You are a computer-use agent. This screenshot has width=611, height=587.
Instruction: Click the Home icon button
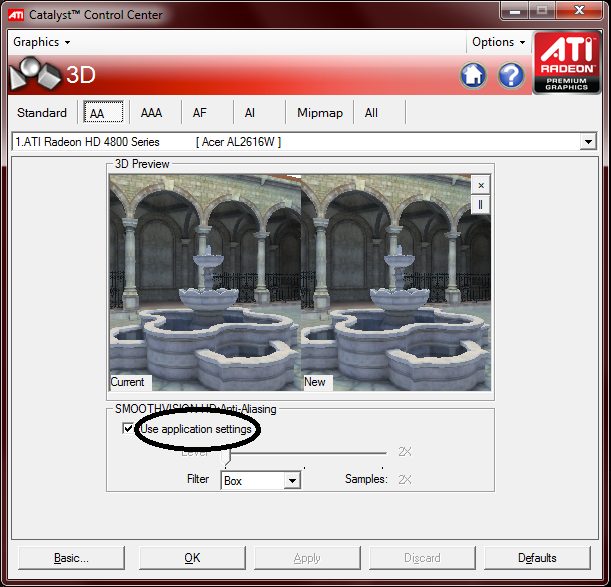coord(473,75)
